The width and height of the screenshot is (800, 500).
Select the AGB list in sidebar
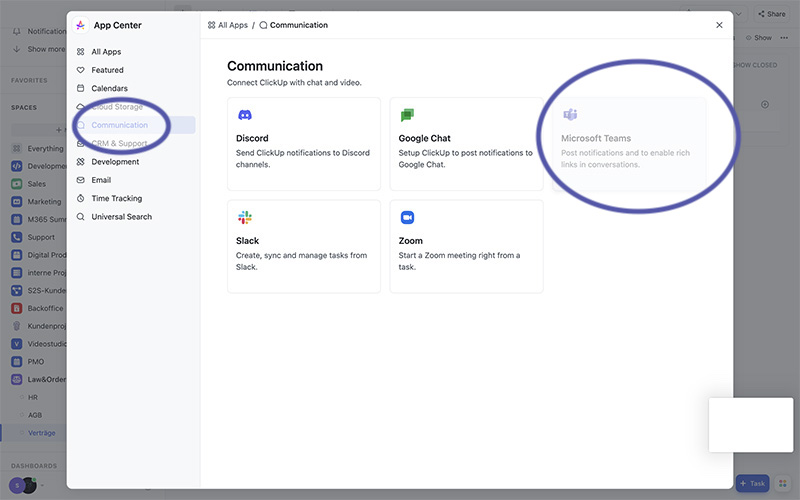pos(35,415)
